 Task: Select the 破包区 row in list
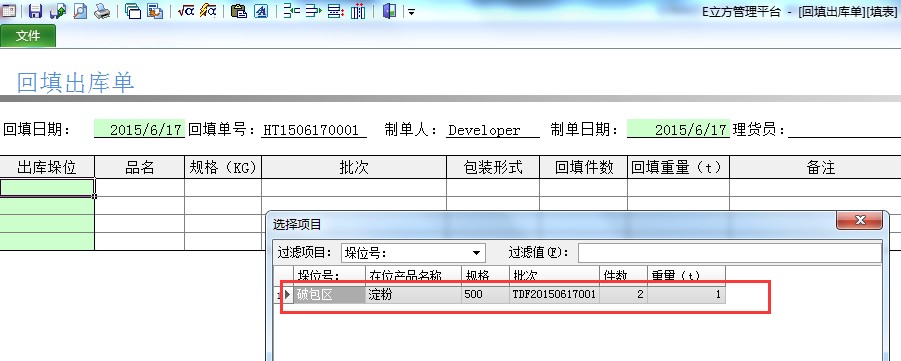click(x=510, y=295)
